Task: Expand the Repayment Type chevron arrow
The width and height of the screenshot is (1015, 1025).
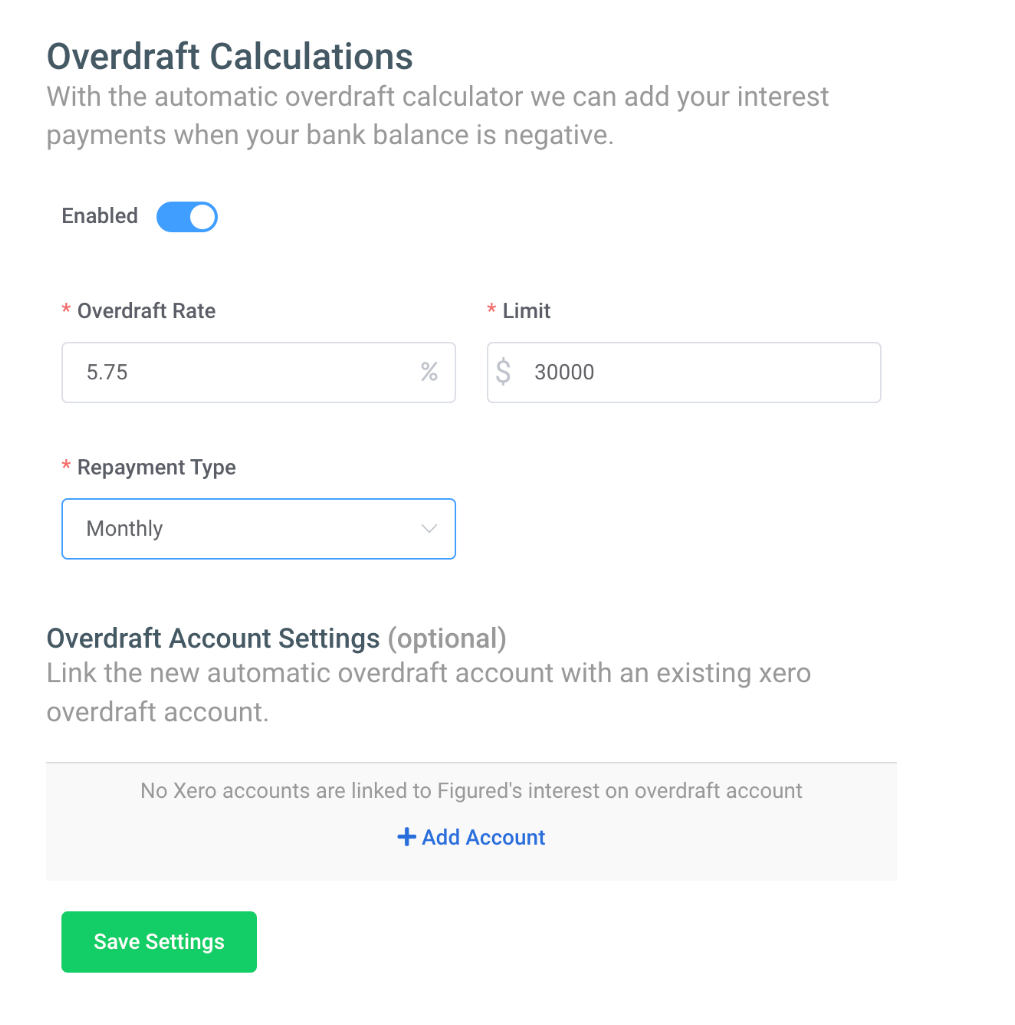Action: coord(429,528)
